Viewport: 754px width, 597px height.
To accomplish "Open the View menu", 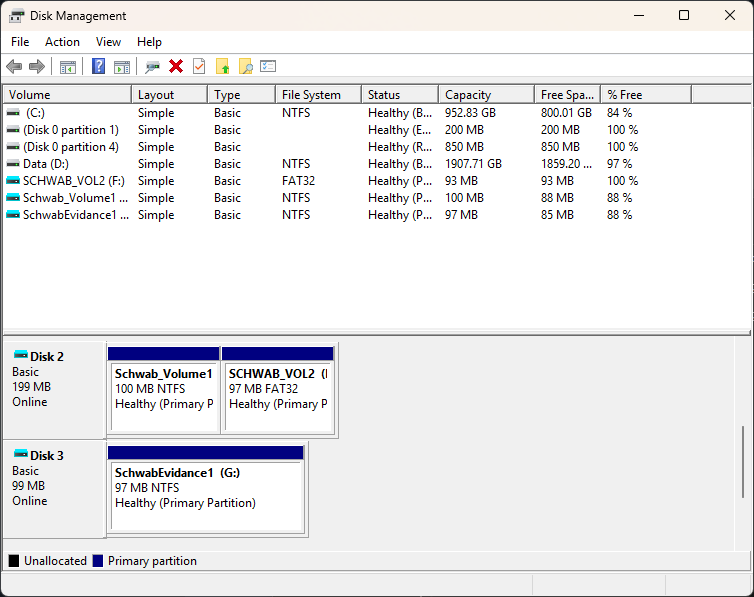I will tap(108, 42).
